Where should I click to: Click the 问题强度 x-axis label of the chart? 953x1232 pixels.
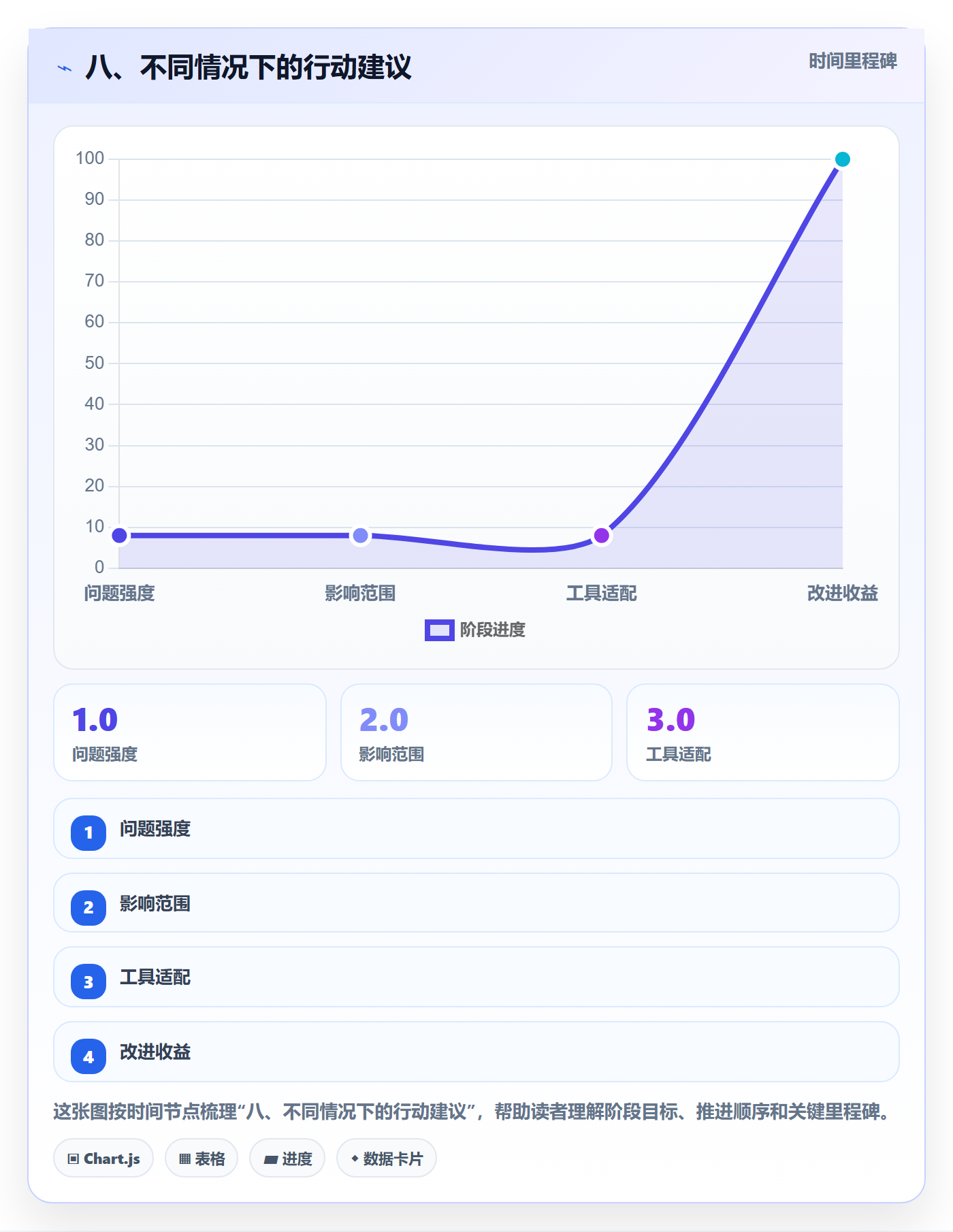120,594
